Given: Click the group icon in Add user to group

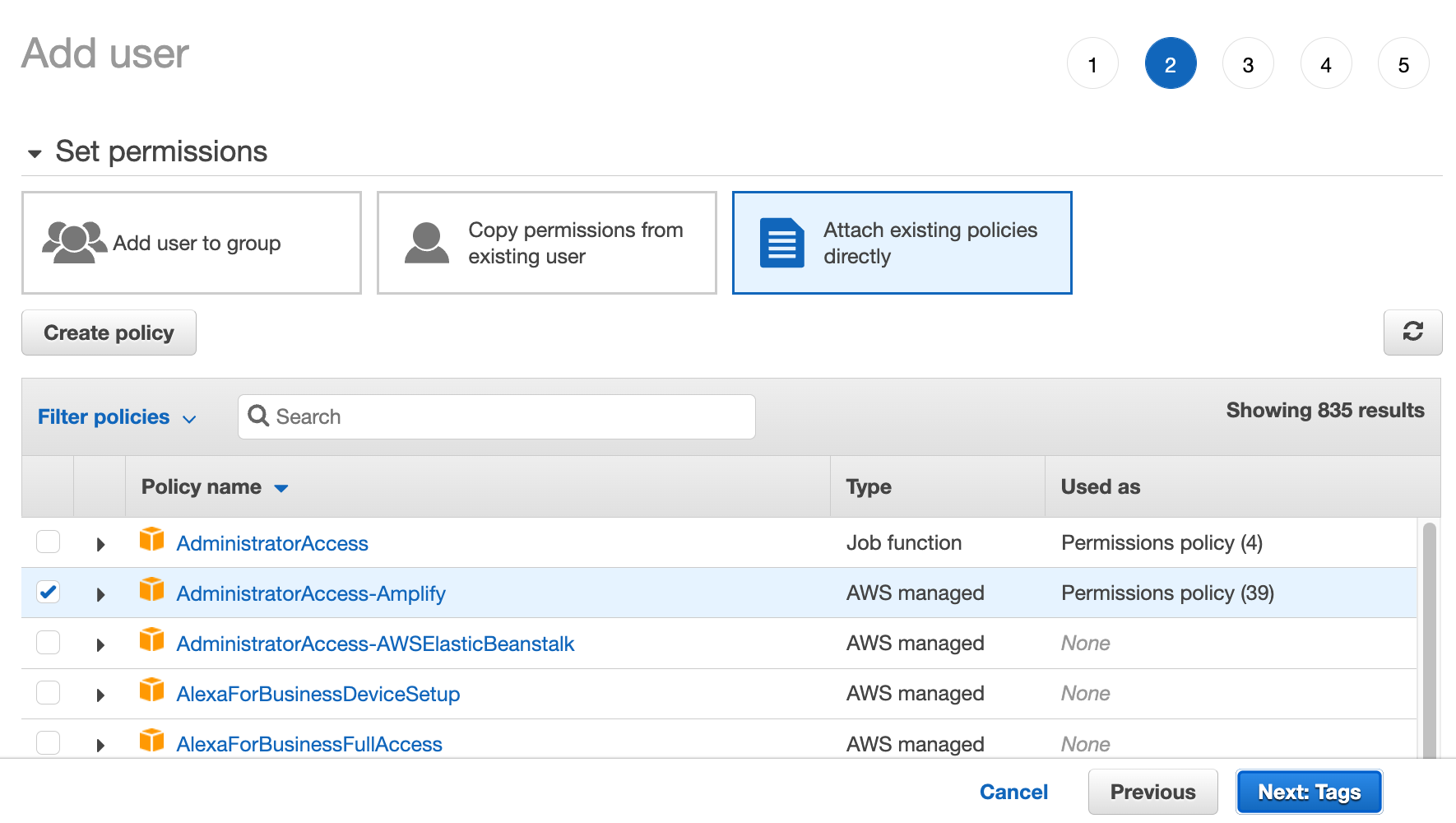Looking at the screenshot, I should pos(74,242).
